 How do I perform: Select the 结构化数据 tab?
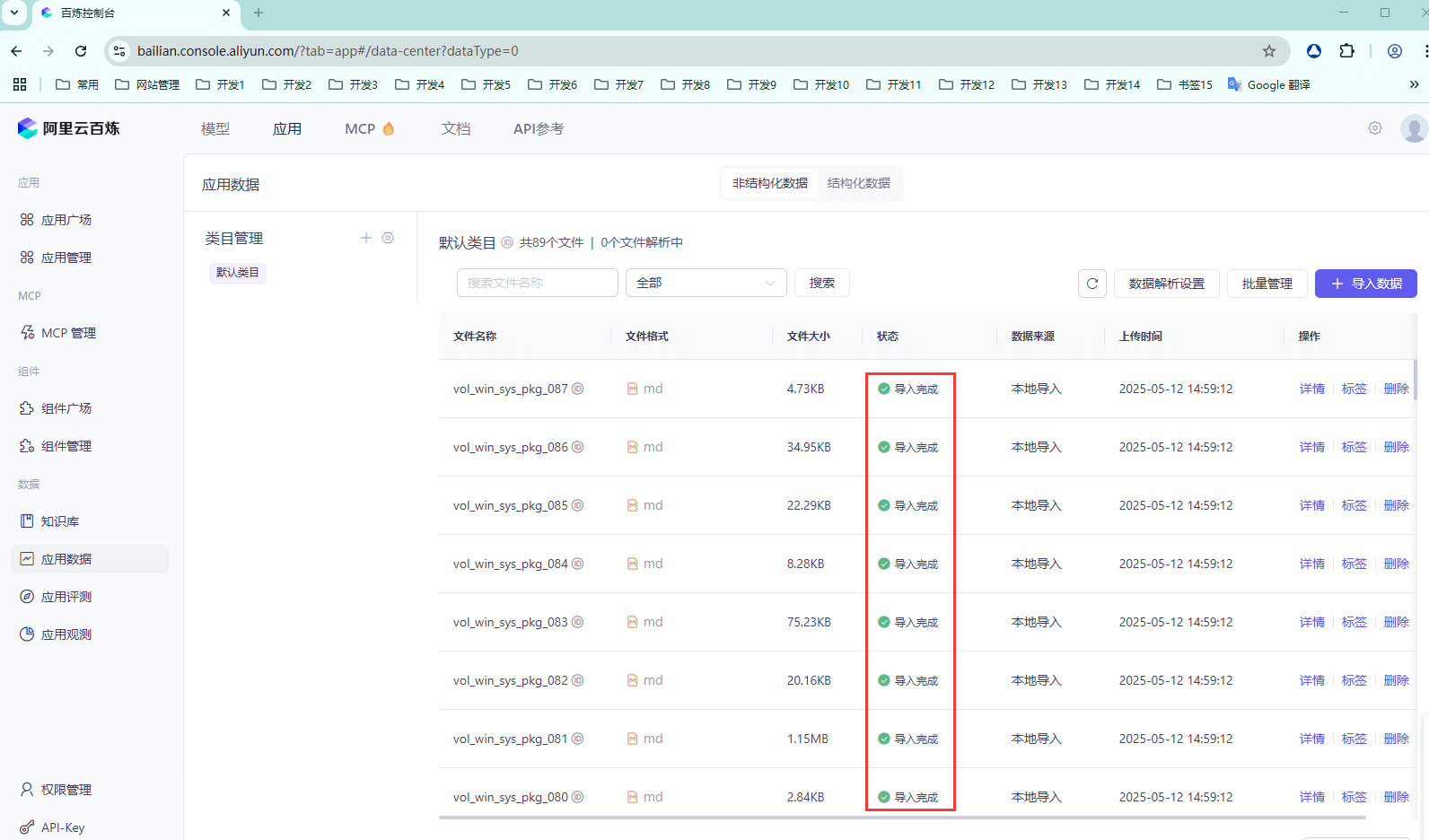(x=859, y=183)
